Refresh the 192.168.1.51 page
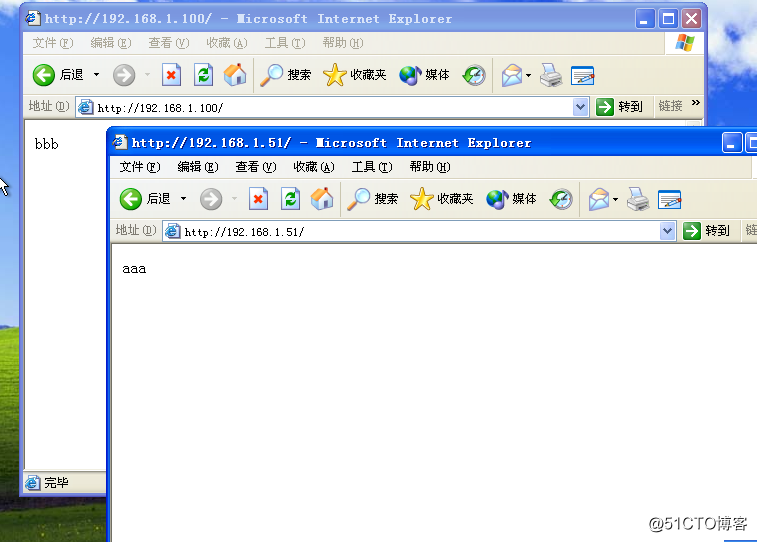Screen dimensions: 757x542 [x=290, y=199]
